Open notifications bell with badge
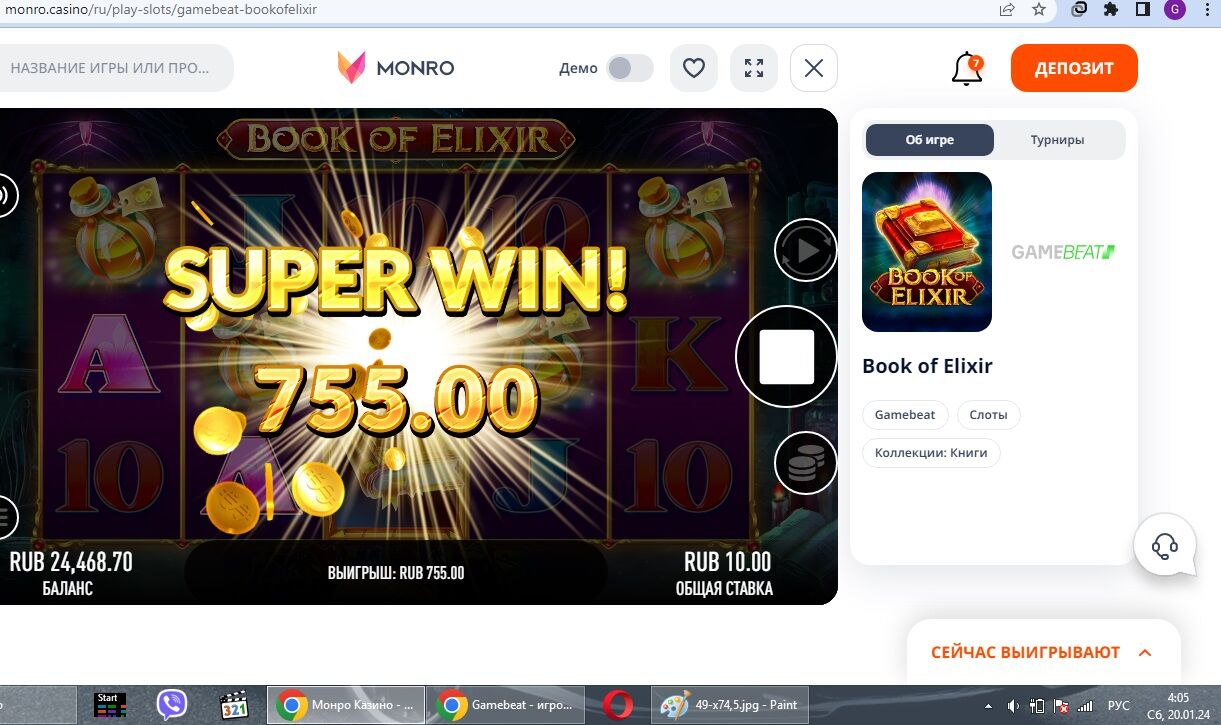 click(967, 68)
